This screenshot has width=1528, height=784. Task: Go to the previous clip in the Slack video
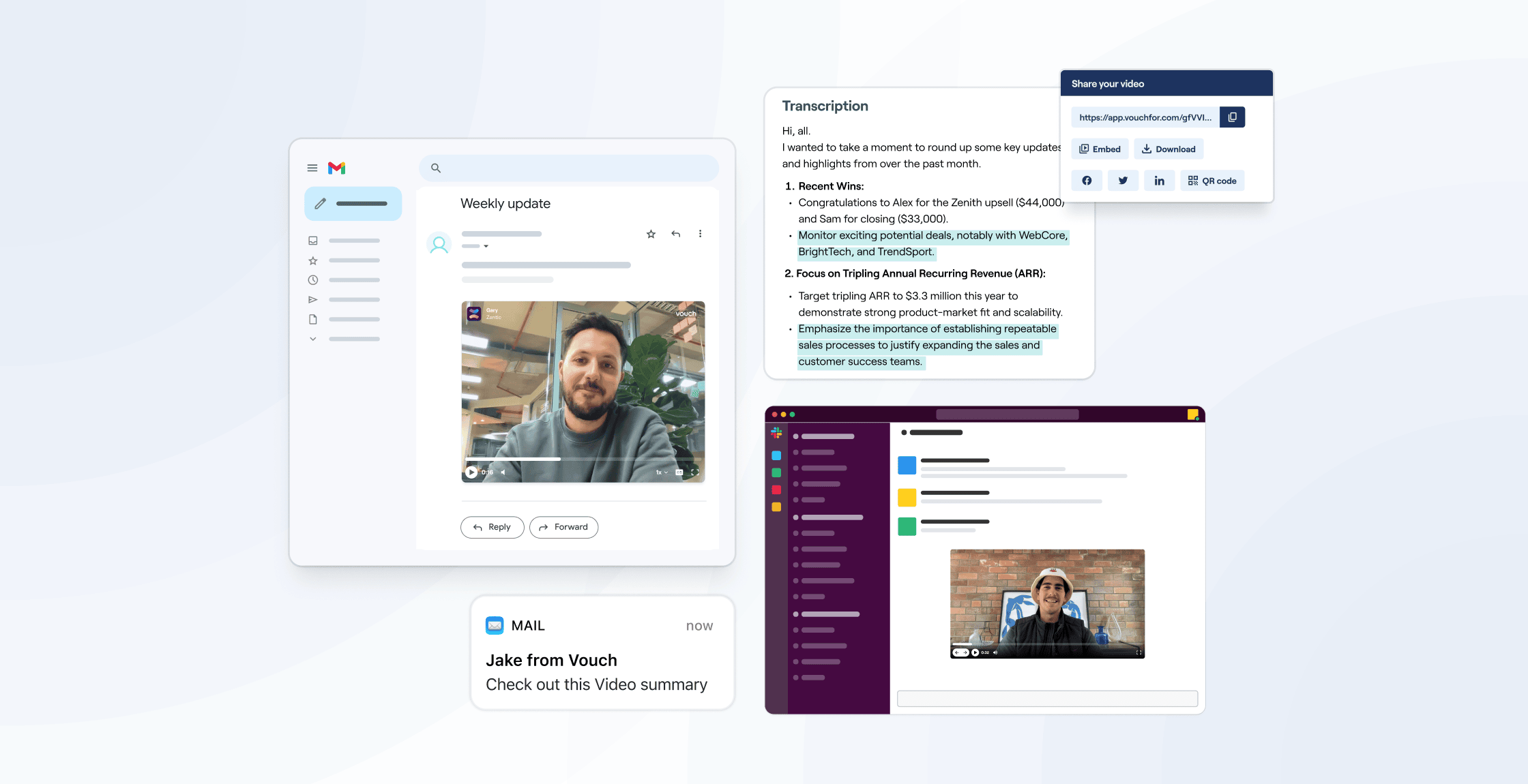click(x=957, y=652)
